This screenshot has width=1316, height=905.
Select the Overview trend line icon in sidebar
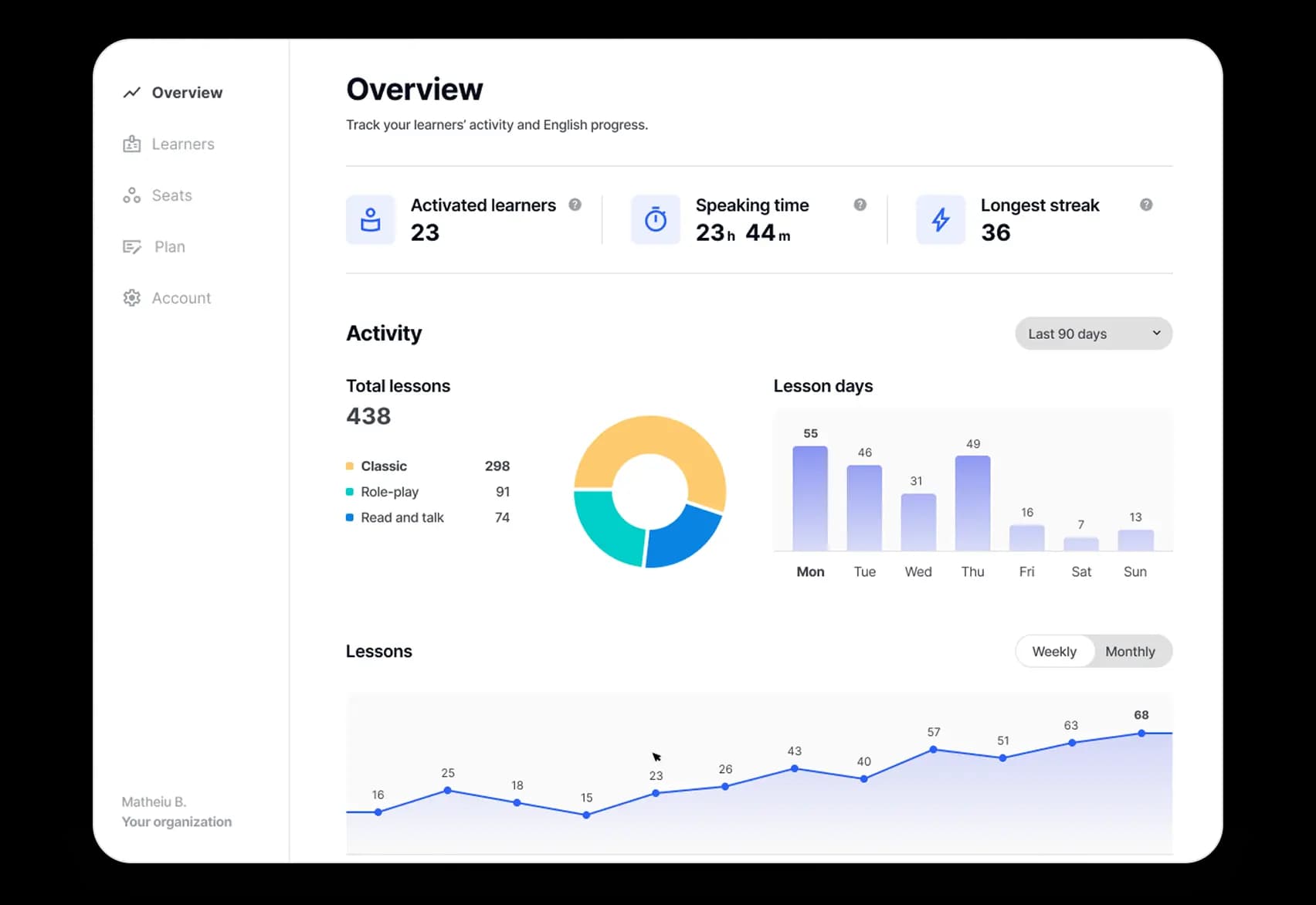[131, 92]
